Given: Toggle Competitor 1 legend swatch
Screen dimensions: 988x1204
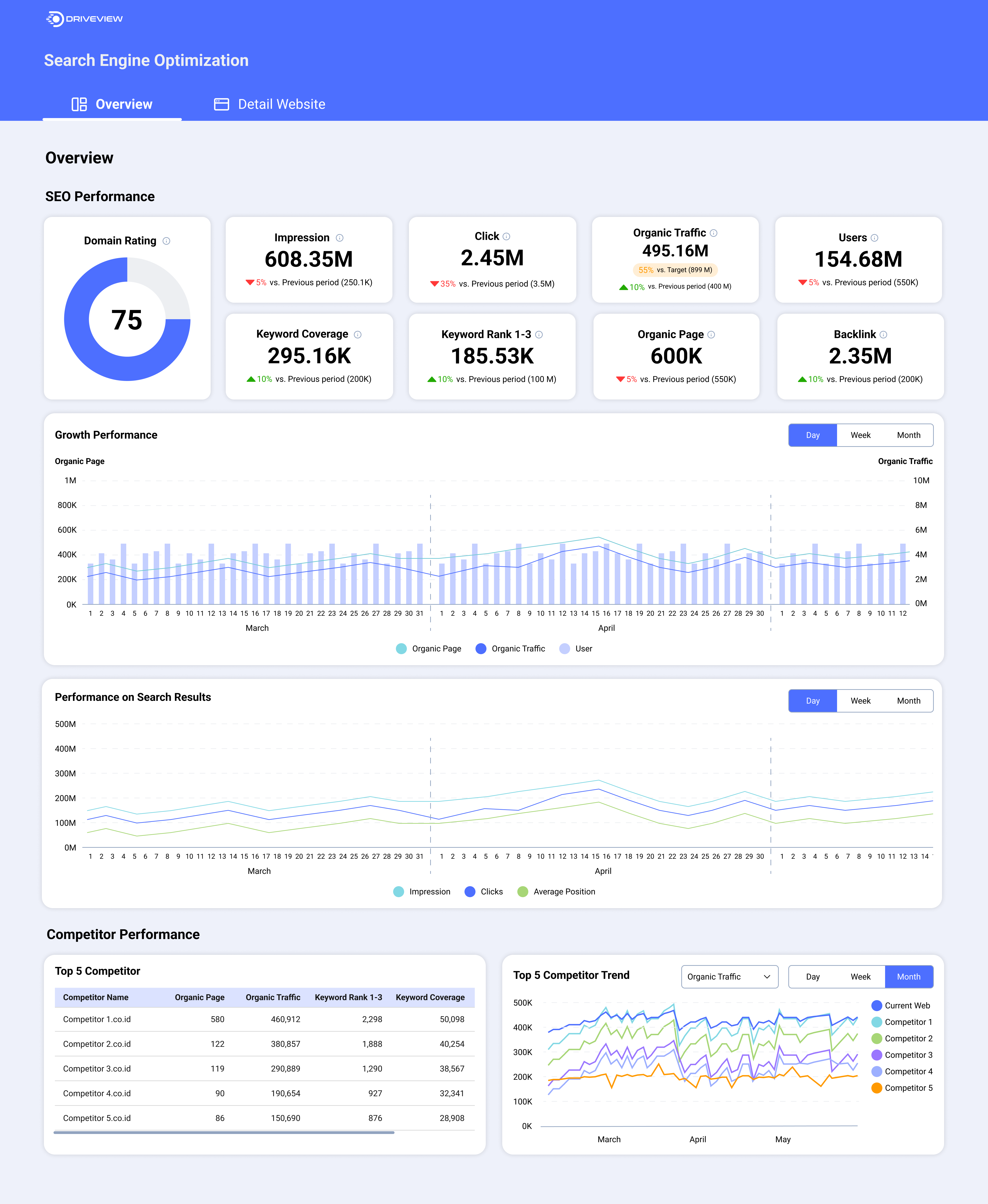Looking at the screenshot, I should pos(876,1022).
